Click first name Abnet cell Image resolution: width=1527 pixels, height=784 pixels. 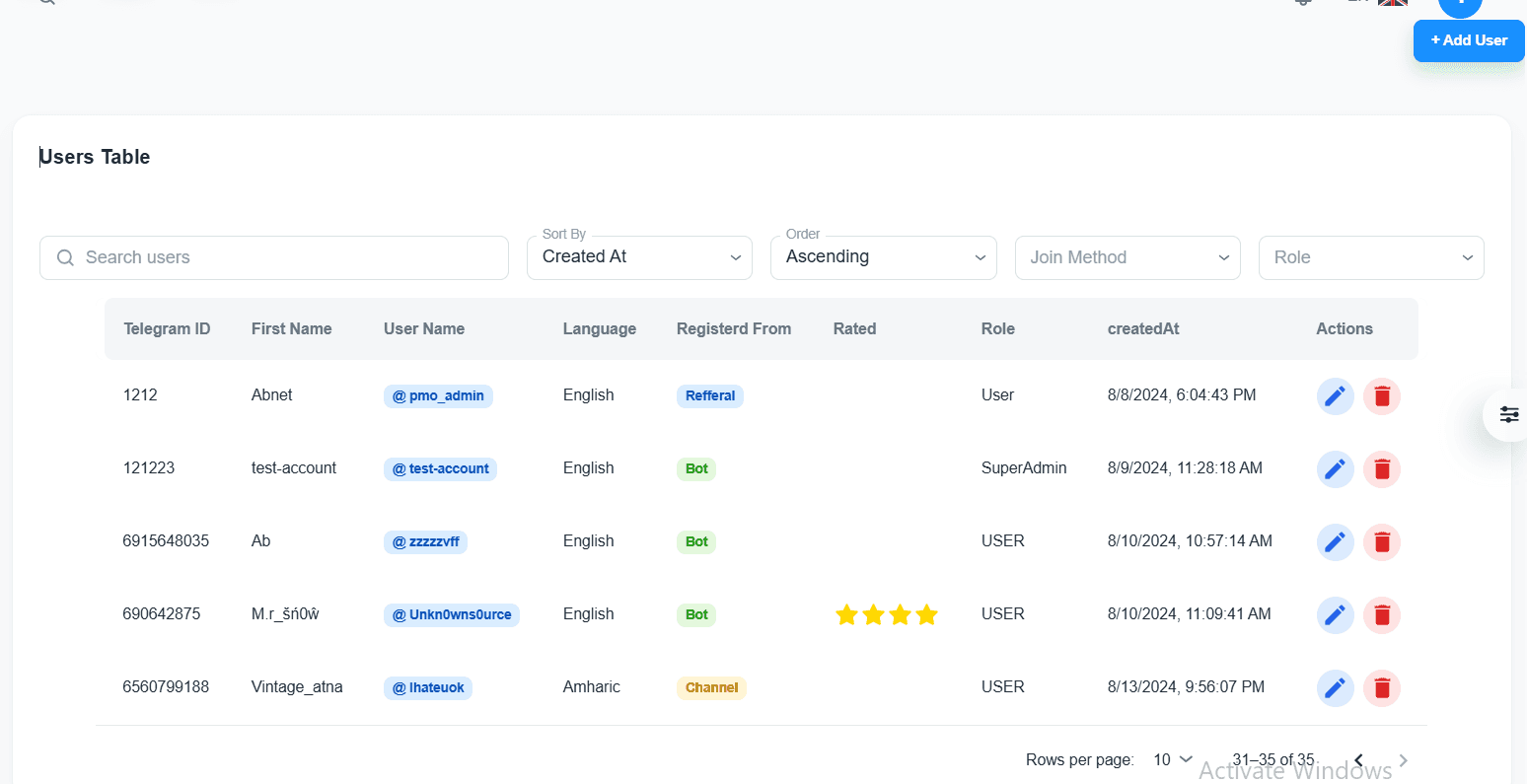[x=272, y=395]
